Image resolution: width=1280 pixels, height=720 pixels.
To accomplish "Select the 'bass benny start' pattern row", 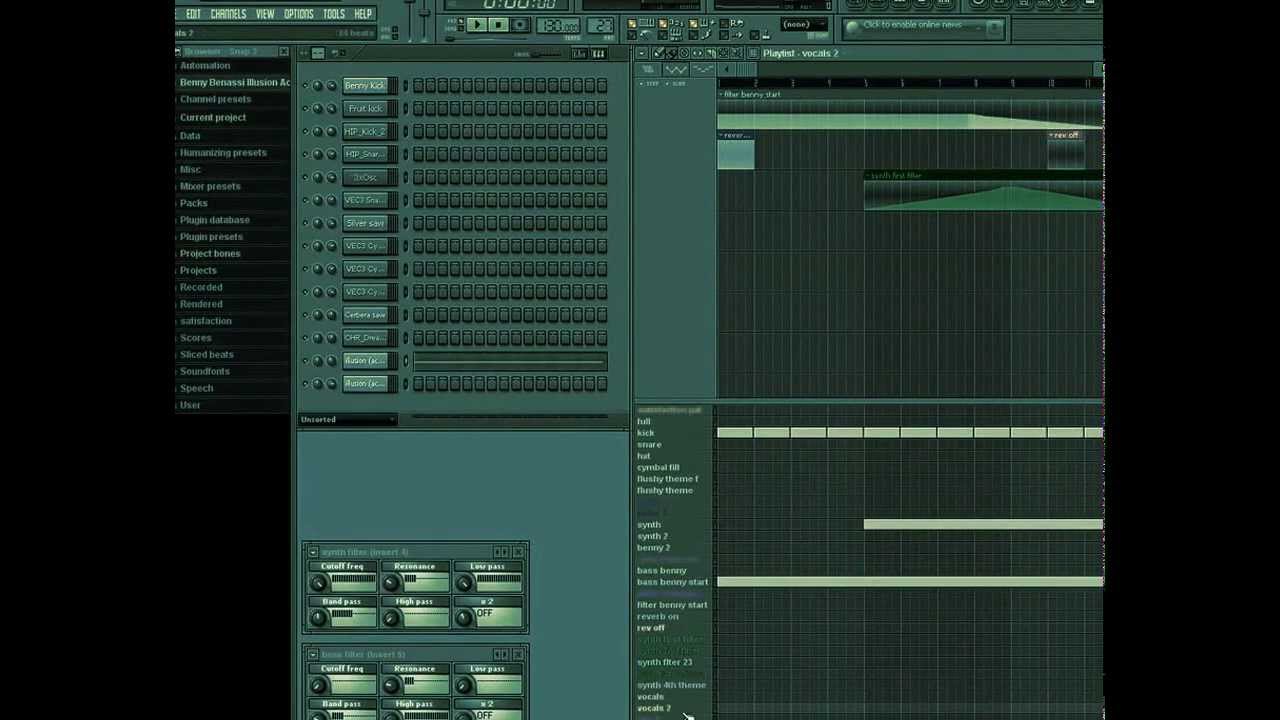I will pyautogui.click(x=672, y=582).
